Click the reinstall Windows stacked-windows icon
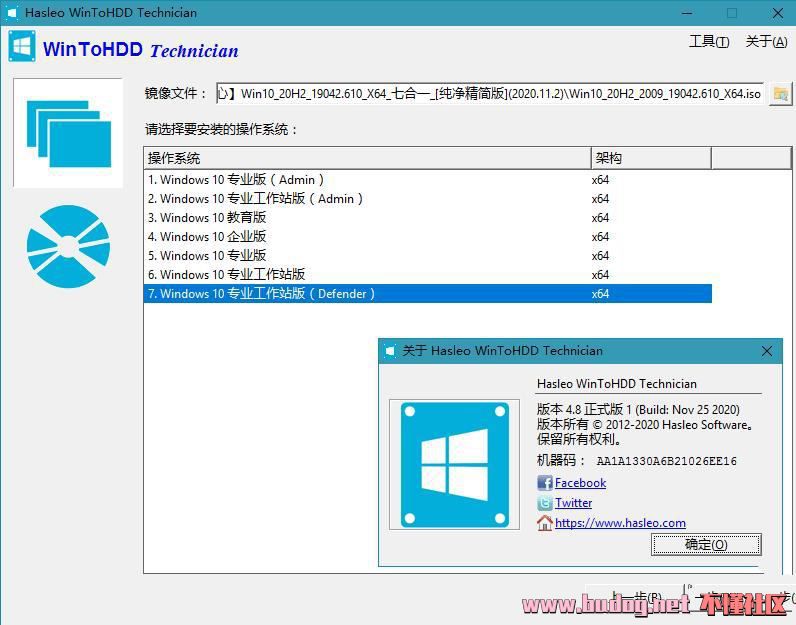Screen dimensions: 796x625 click(69, 134)
